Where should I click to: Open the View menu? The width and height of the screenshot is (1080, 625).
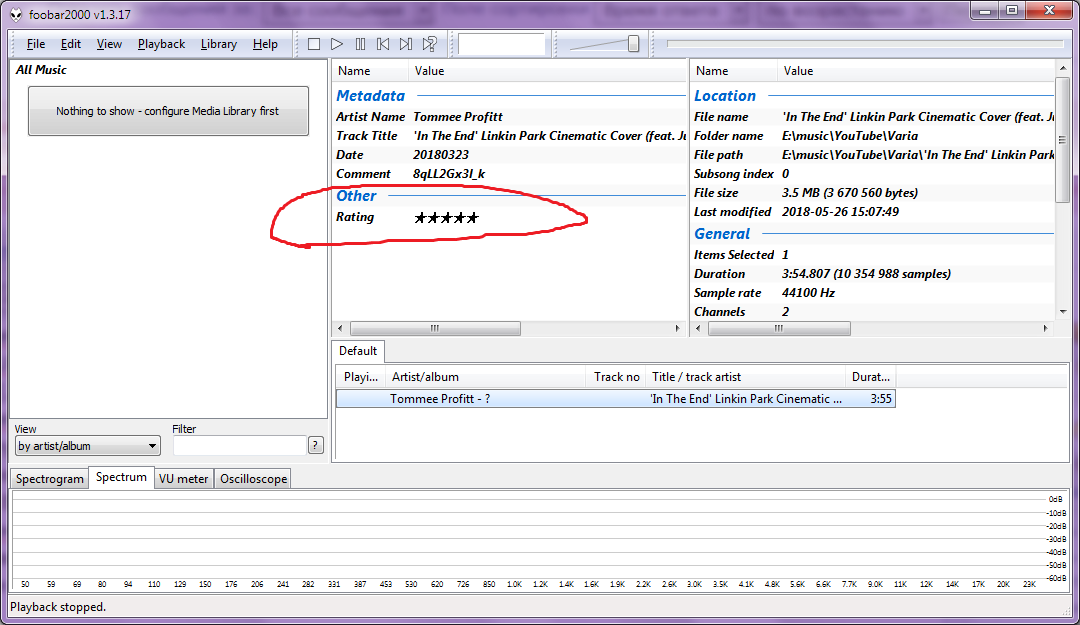109,44
